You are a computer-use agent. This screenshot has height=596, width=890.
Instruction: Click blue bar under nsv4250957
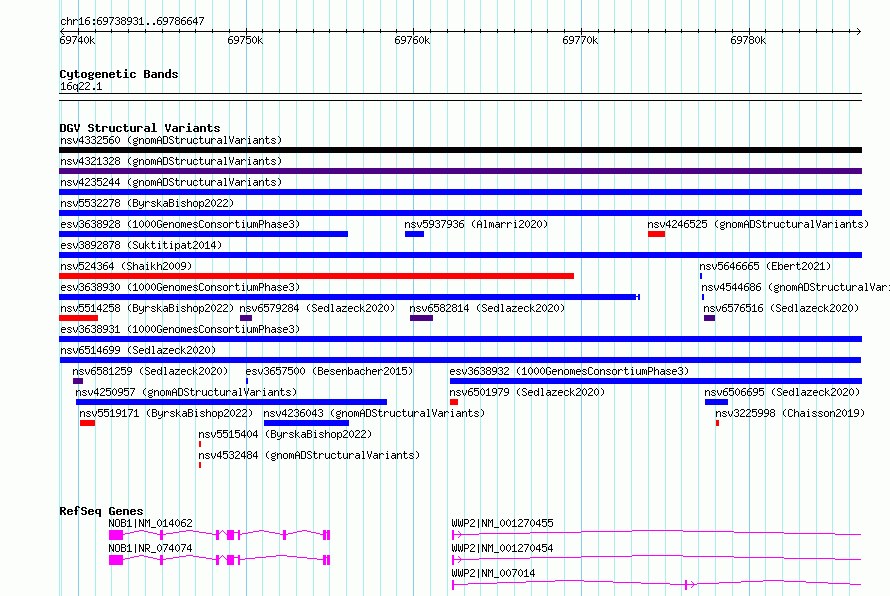(x=232, y=402)
